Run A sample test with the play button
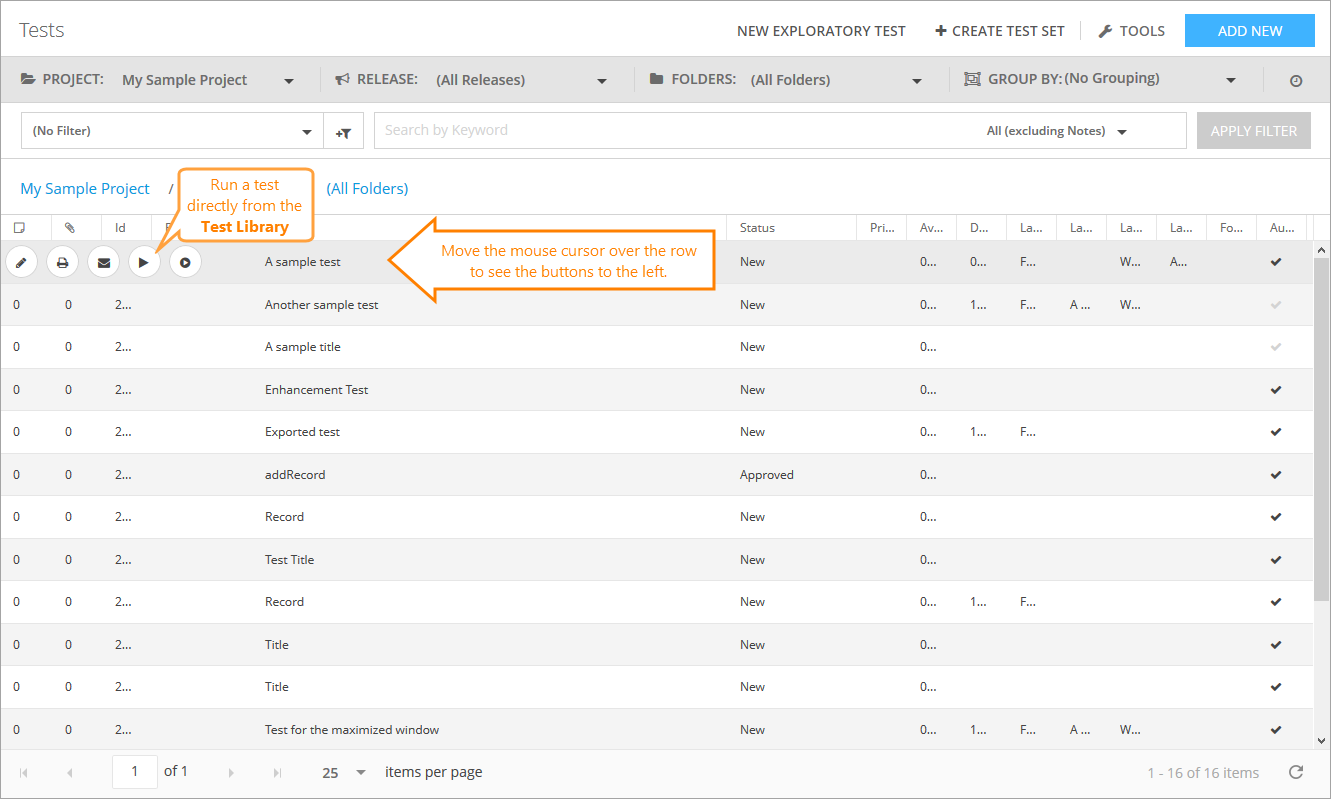 [144, 263]
